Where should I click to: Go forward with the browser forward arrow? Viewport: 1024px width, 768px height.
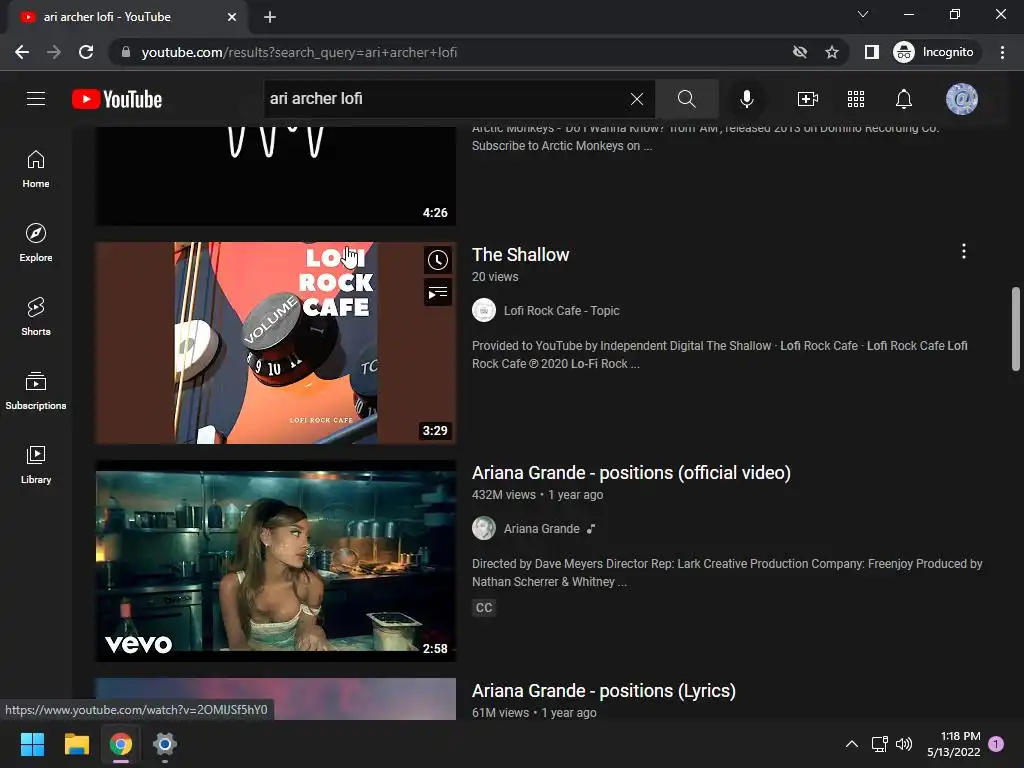[54, 52]
